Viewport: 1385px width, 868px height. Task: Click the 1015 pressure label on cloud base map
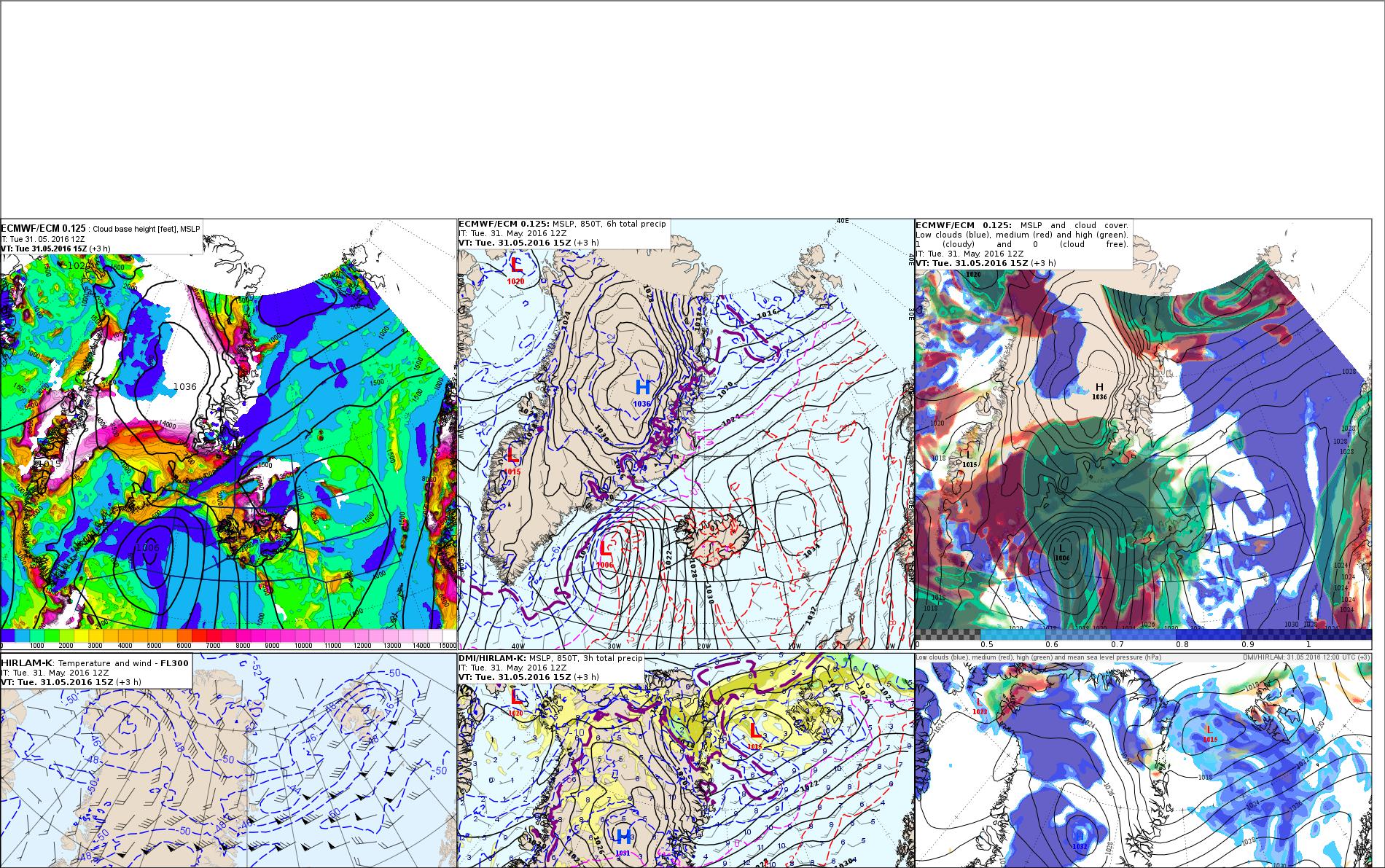(x=49, y=464)
